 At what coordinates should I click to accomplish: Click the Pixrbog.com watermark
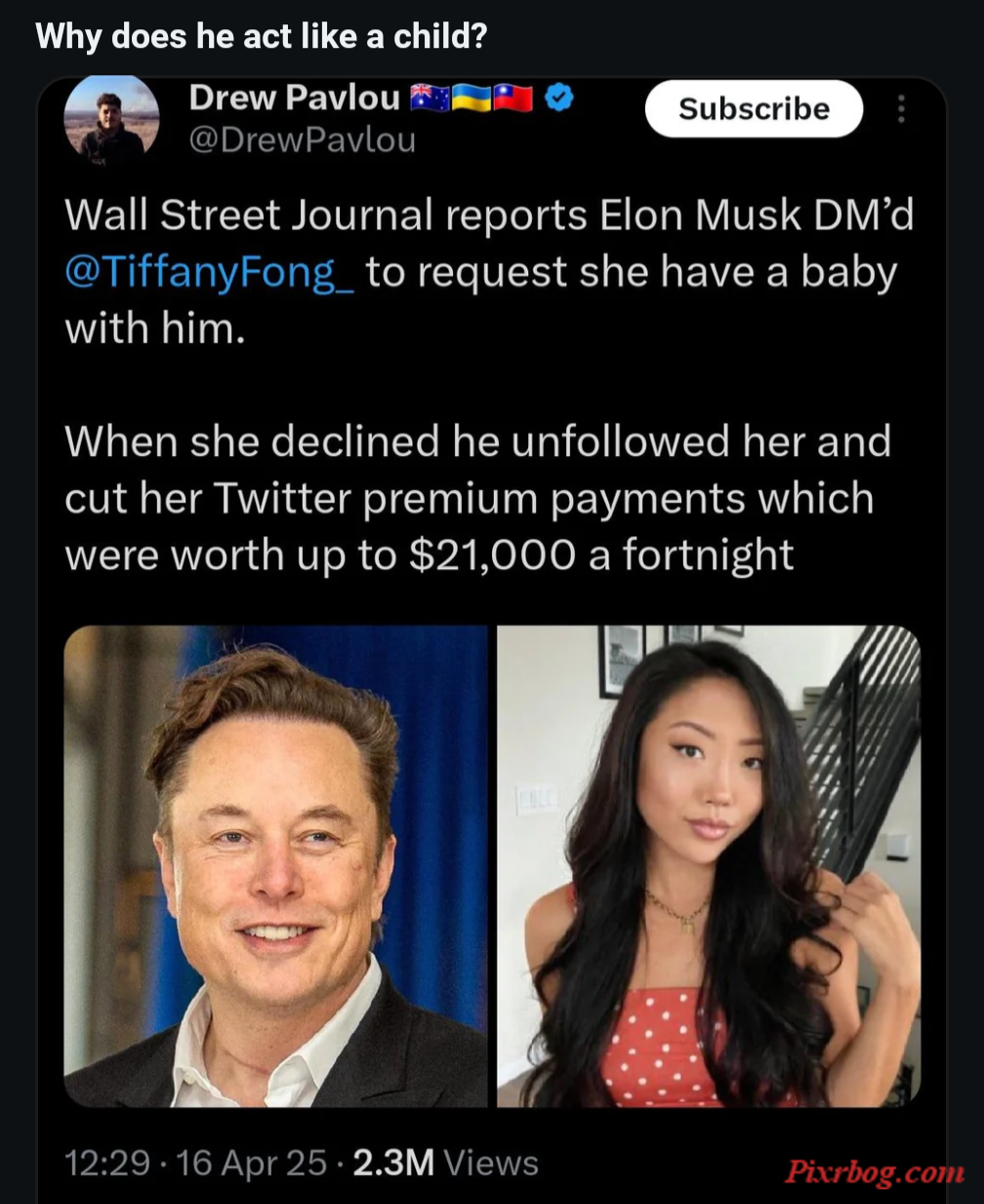(875, 1171)
